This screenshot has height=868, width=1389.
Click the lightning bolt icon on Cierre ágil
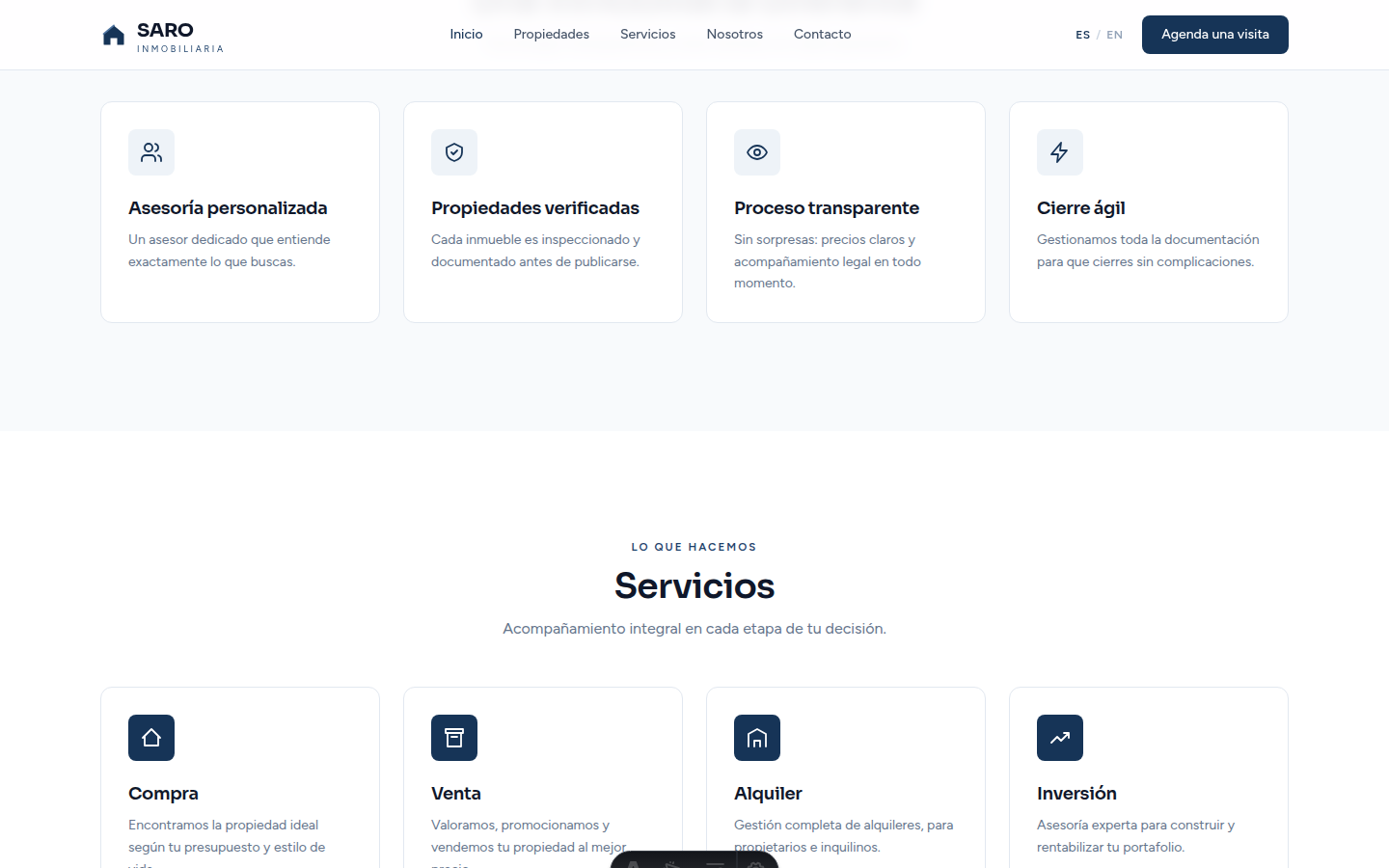coord(1060,152)
